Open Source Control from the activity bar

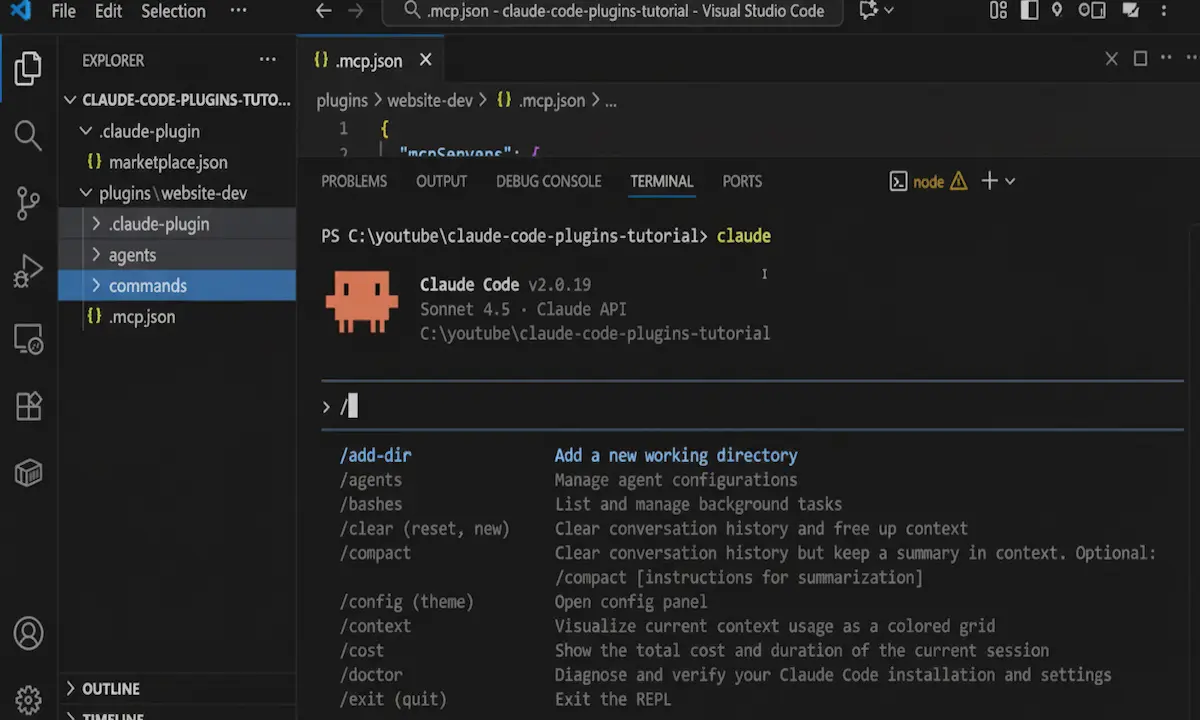28,202
